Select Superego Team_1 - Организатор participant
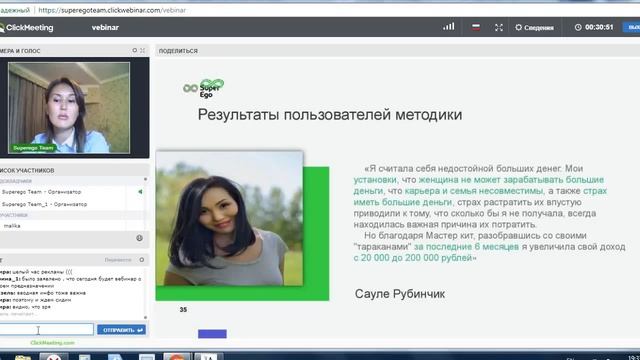The height and width of the screenshot is (360, 640). click(x=44, y=204)
